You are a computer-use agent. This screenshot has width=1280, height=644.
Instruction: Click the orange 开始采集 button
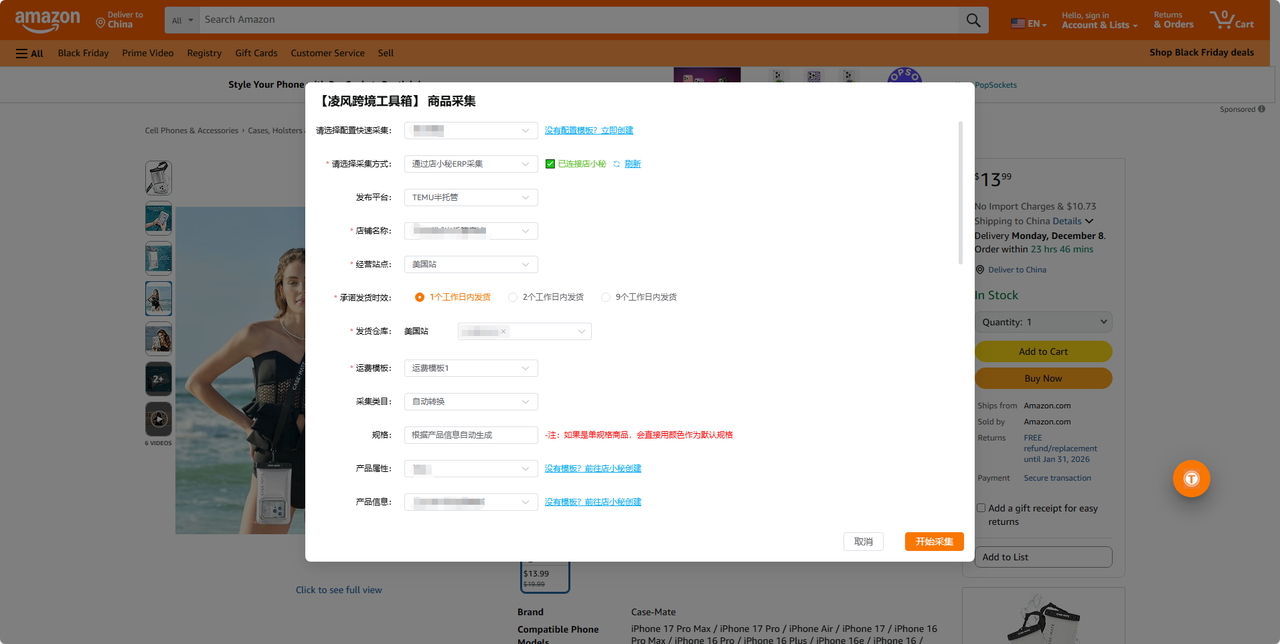pos(933,540)
